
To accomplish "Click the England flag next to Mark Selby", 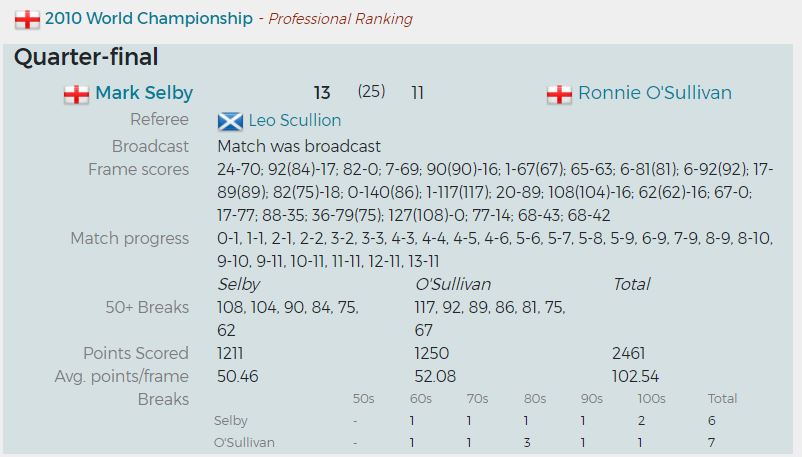I will click(77, 94).
